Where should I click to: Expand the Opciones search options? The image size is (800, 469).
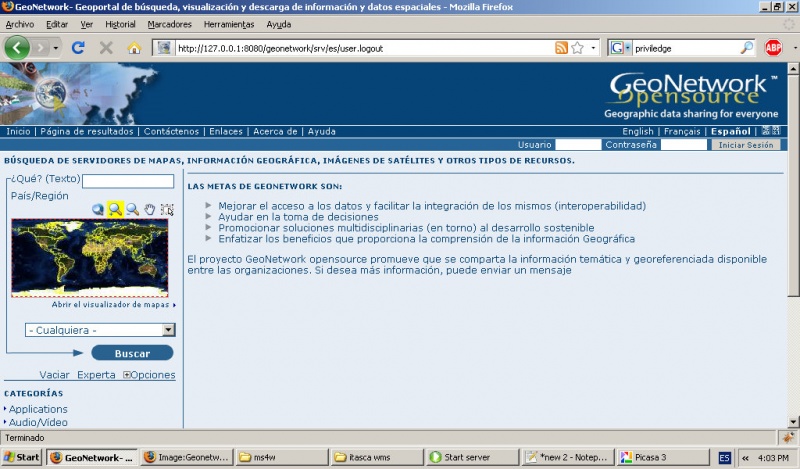click(x=149, y=375)
